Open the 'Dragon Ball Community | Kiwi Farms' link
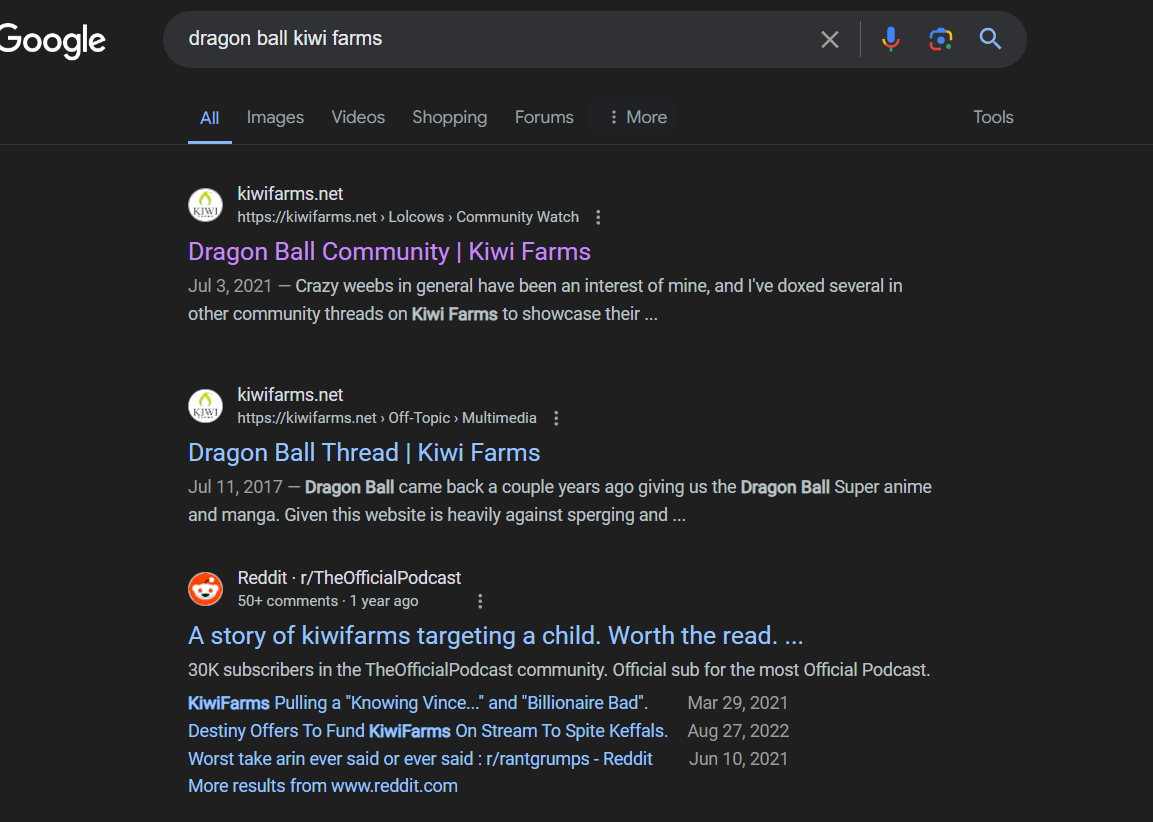The image size is (1153, 822). click(389, 251)
